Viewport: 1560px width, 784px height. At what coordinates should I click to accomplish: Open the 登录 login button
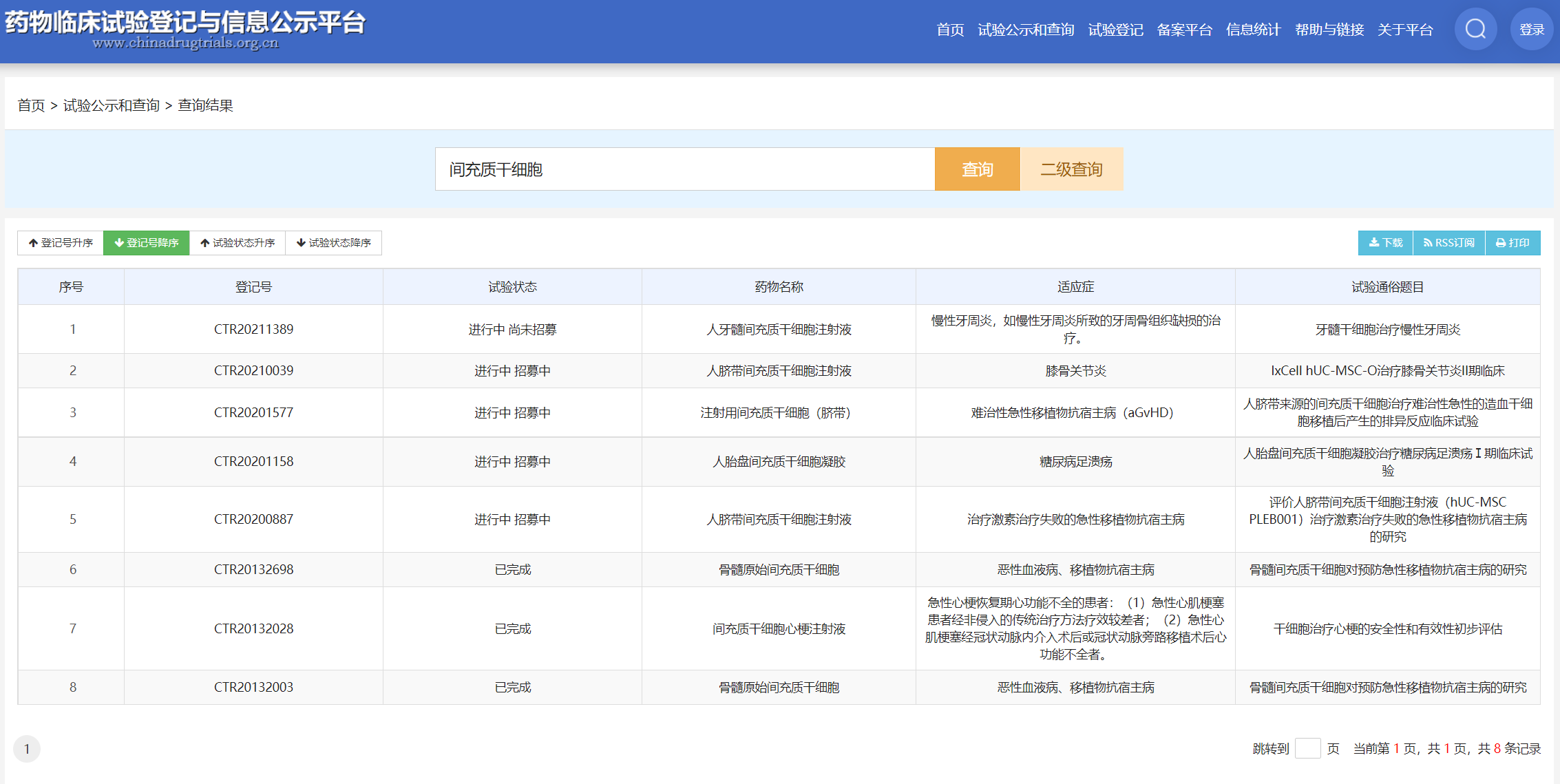pos(1532,29)
